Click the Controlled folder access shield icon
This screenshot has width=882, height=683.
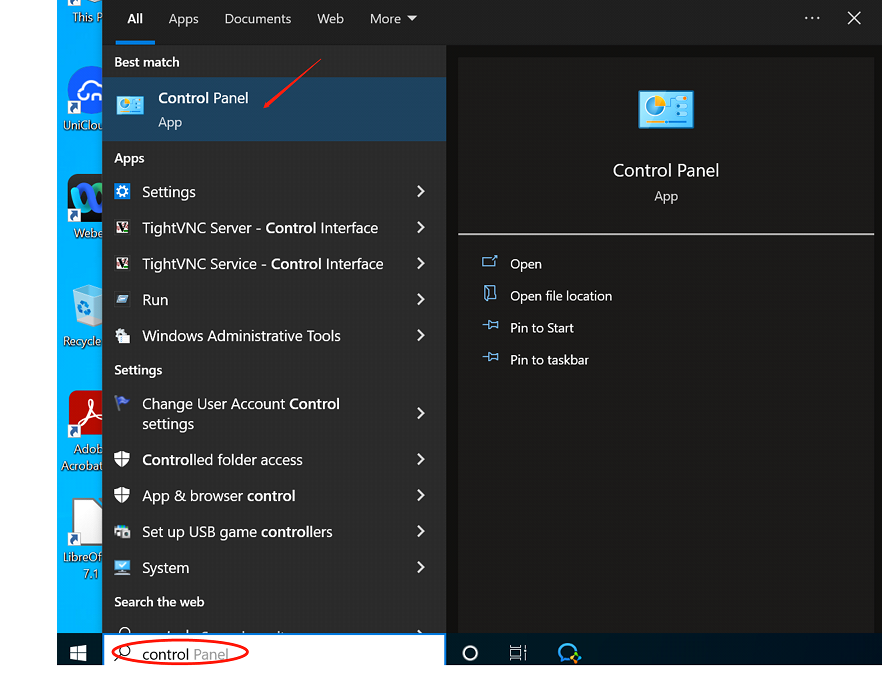point(122,459)
